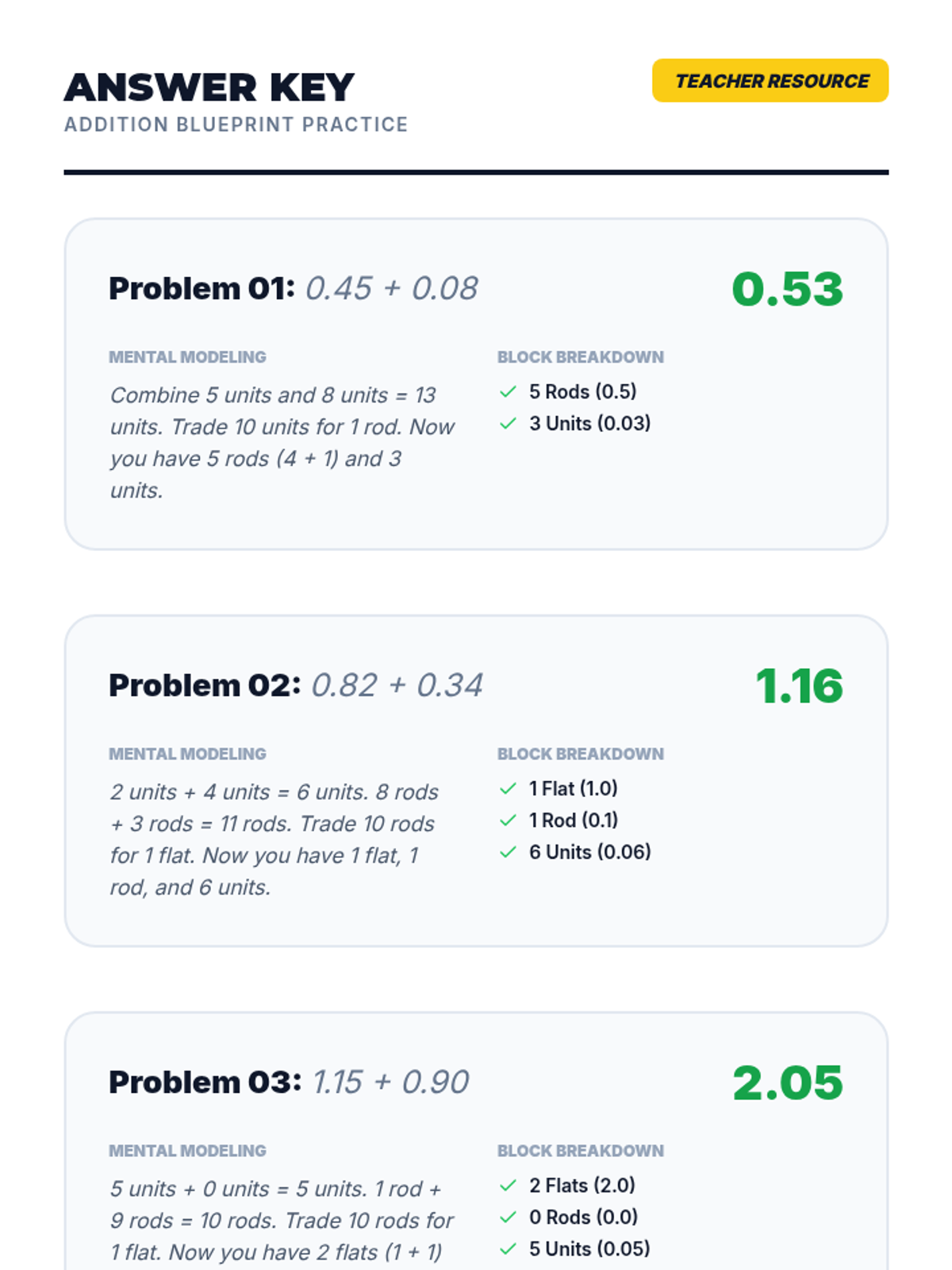Image resolution: width=952 pixels, height=1270 pixels.
Task: Click the checkmark beside 1 Flat (1.0)
Action: tap(509, 788)
